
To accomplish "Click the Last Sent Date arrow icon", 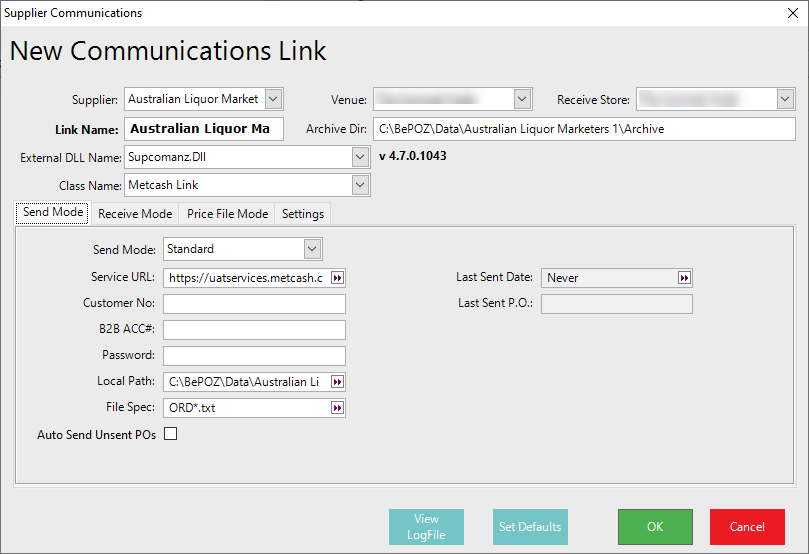I will (x=684, y=278).
